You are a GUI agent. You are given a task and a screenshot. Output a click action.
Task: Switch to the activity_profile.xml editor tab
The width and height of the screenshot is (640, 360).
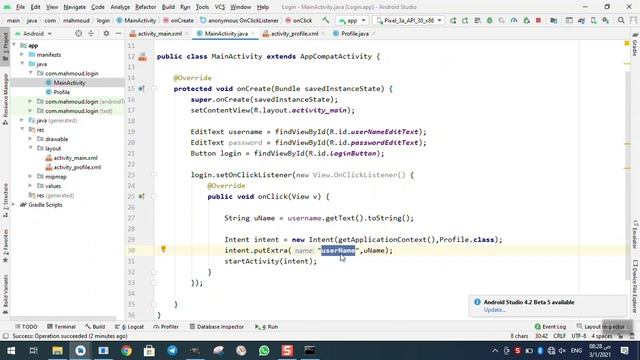click(293, 33)
